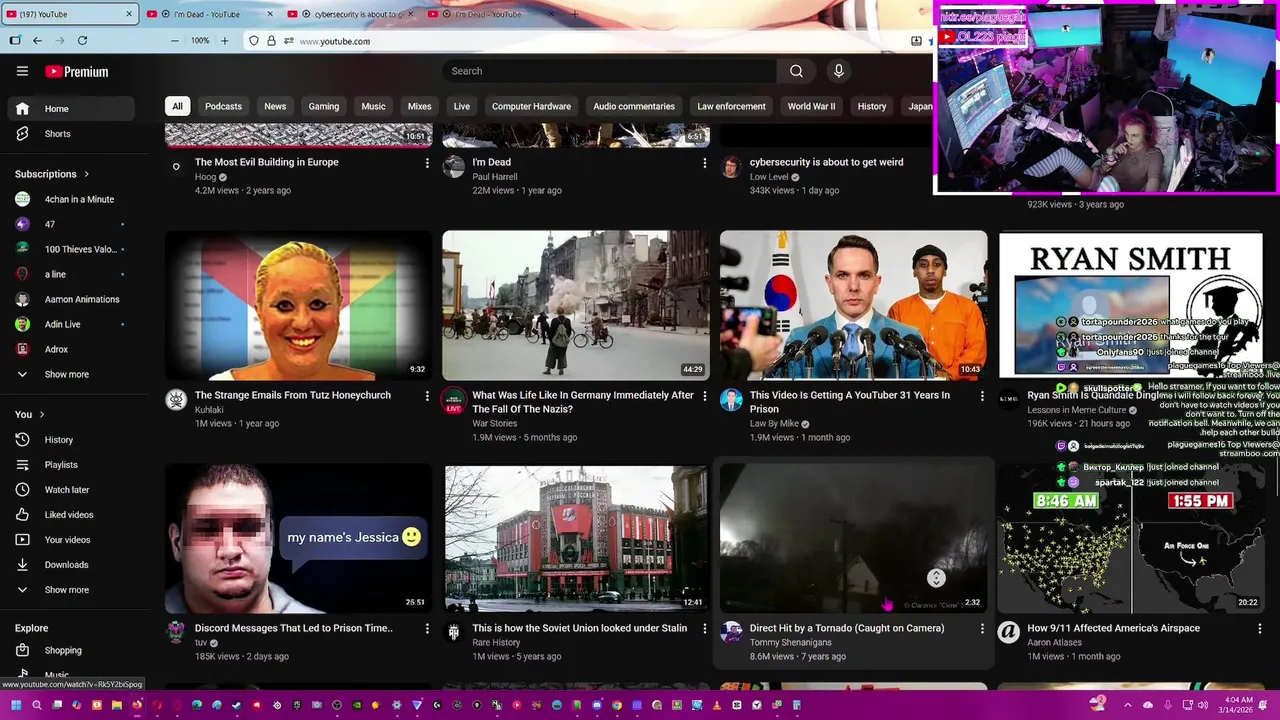This screenshot has width=1280, height=720.
Task: Zoom in with the plus button
Action: pyautogui.click(x=224, y=41)
